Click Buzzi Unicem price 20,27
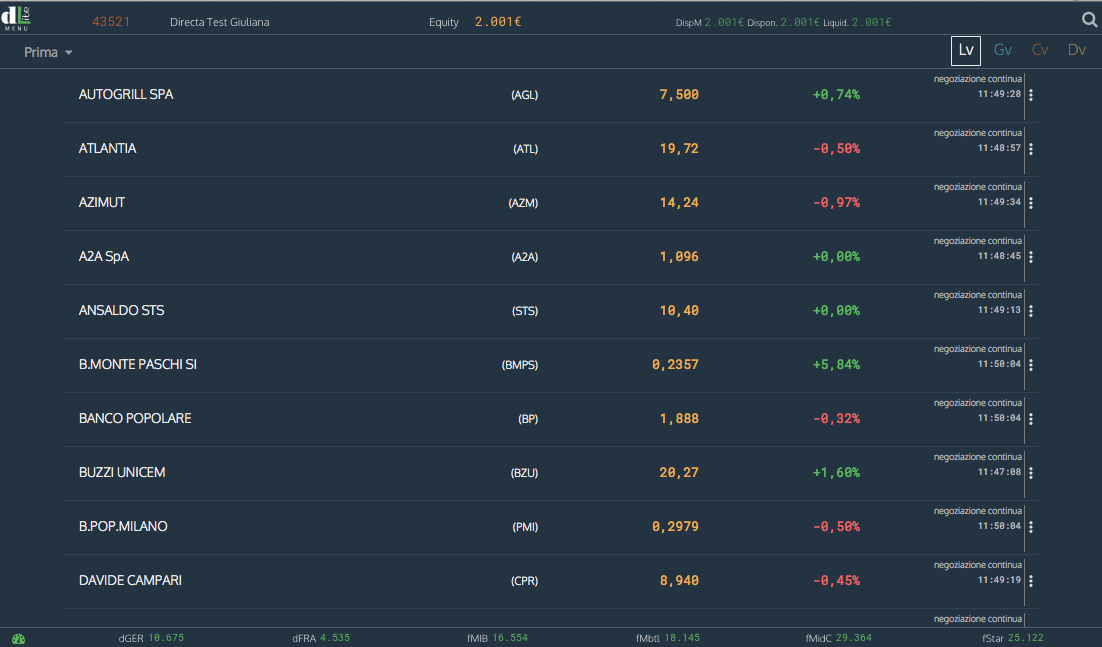The image size is (1102, 647). [x=679, y=473]
